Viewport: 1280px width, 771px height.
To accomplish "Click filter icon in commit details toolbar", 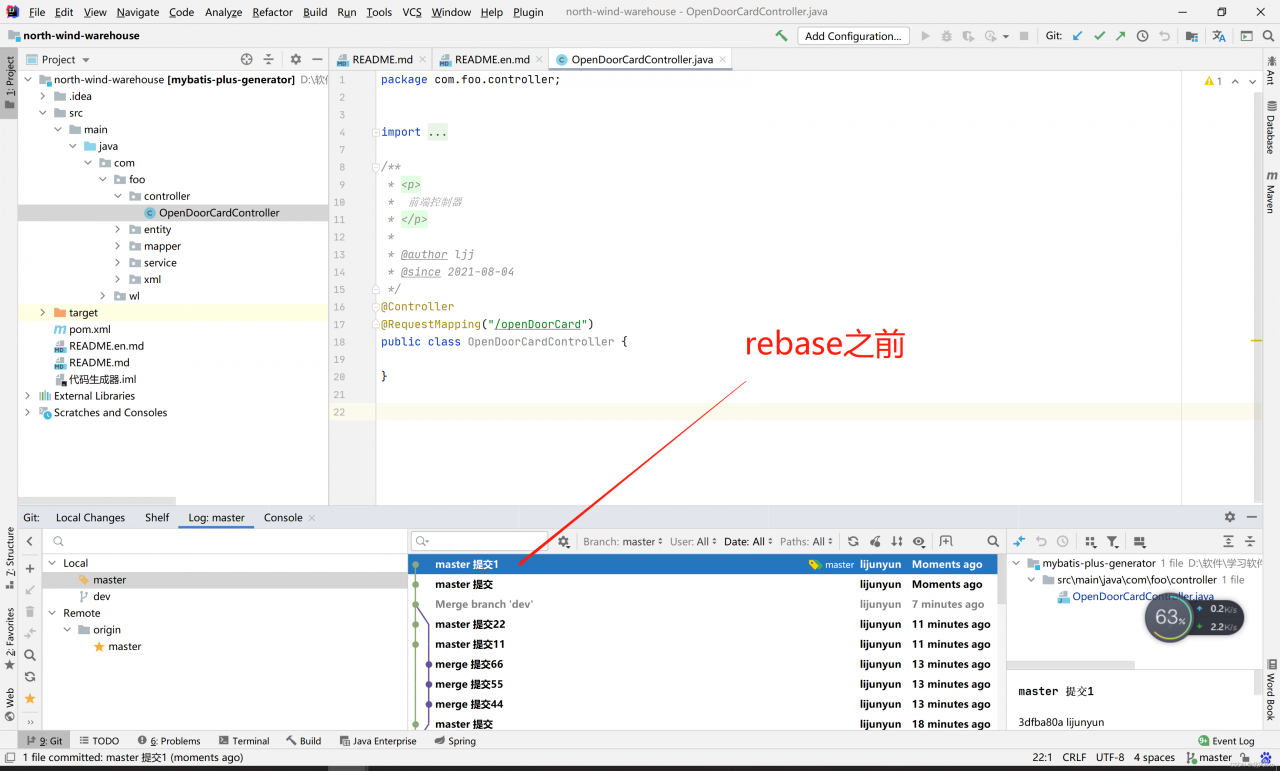I will 1112,541.
